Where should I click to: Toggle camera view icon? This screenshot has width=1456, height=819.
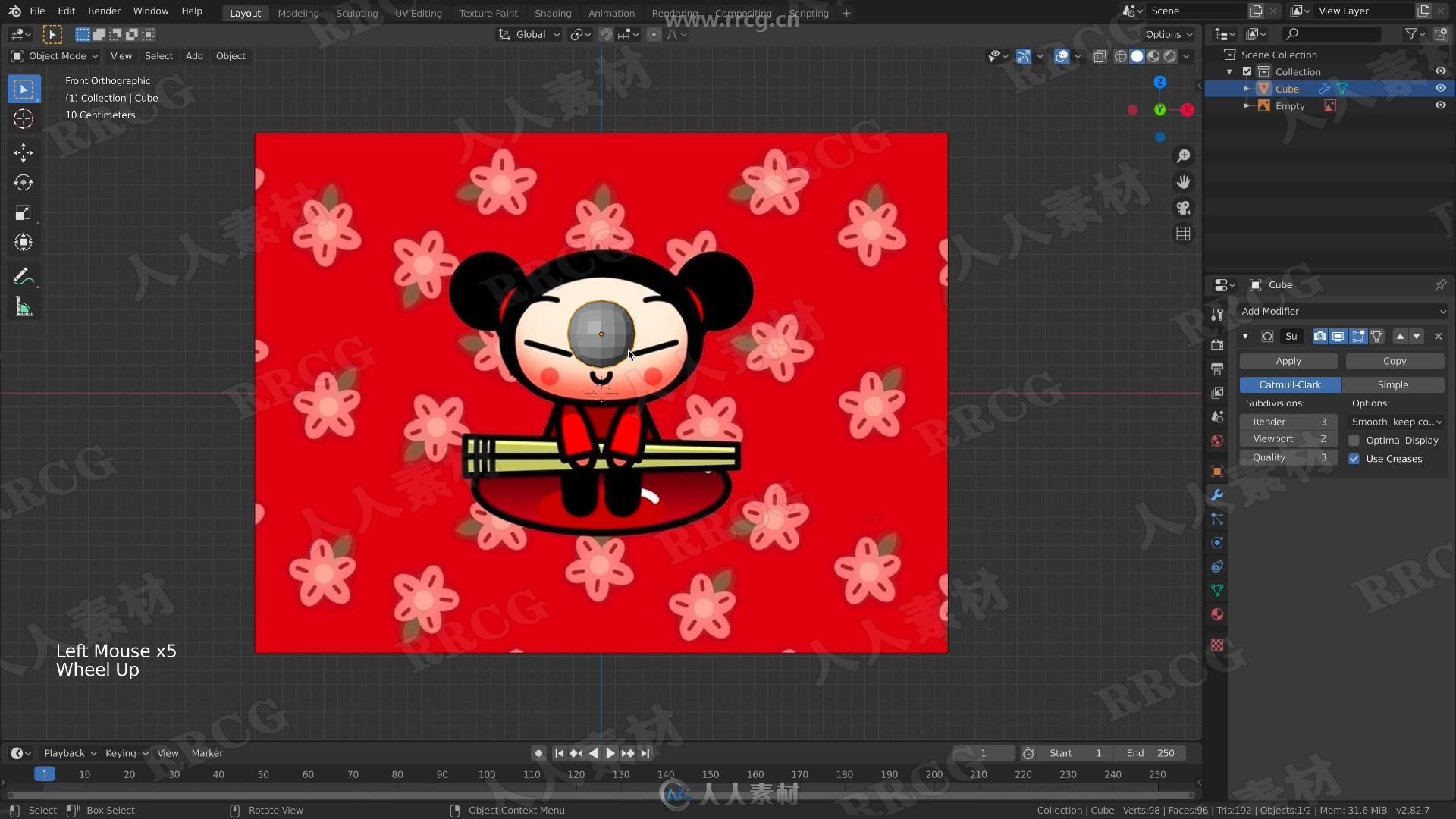(1183, 208)
